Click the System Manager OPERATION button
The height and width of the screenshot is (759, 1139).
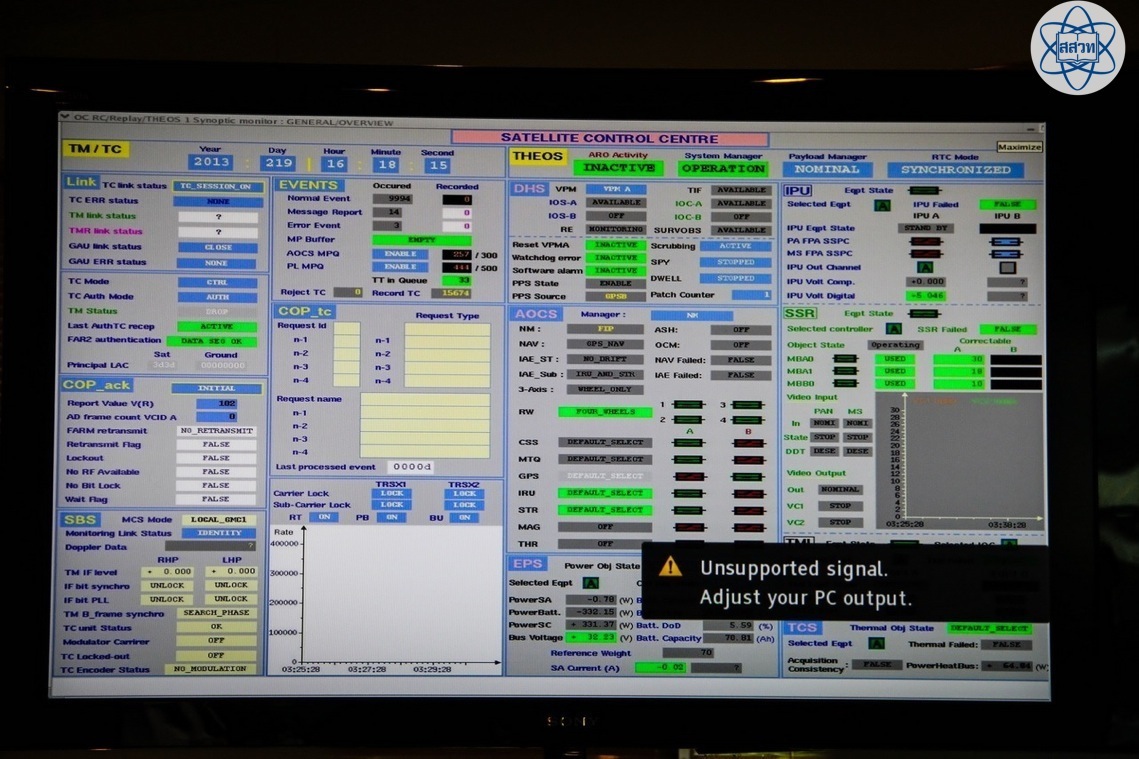point(722,169)
